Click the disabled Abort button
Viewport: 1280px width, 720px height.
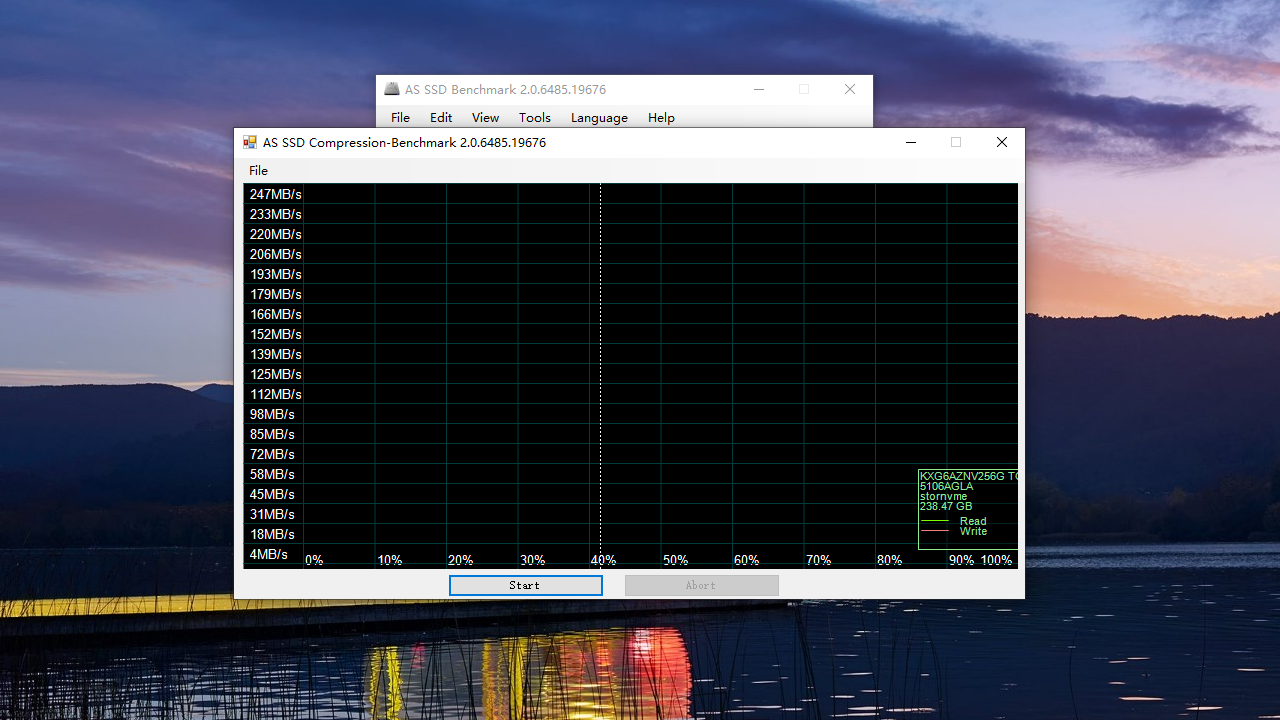(x=701, y=585)
